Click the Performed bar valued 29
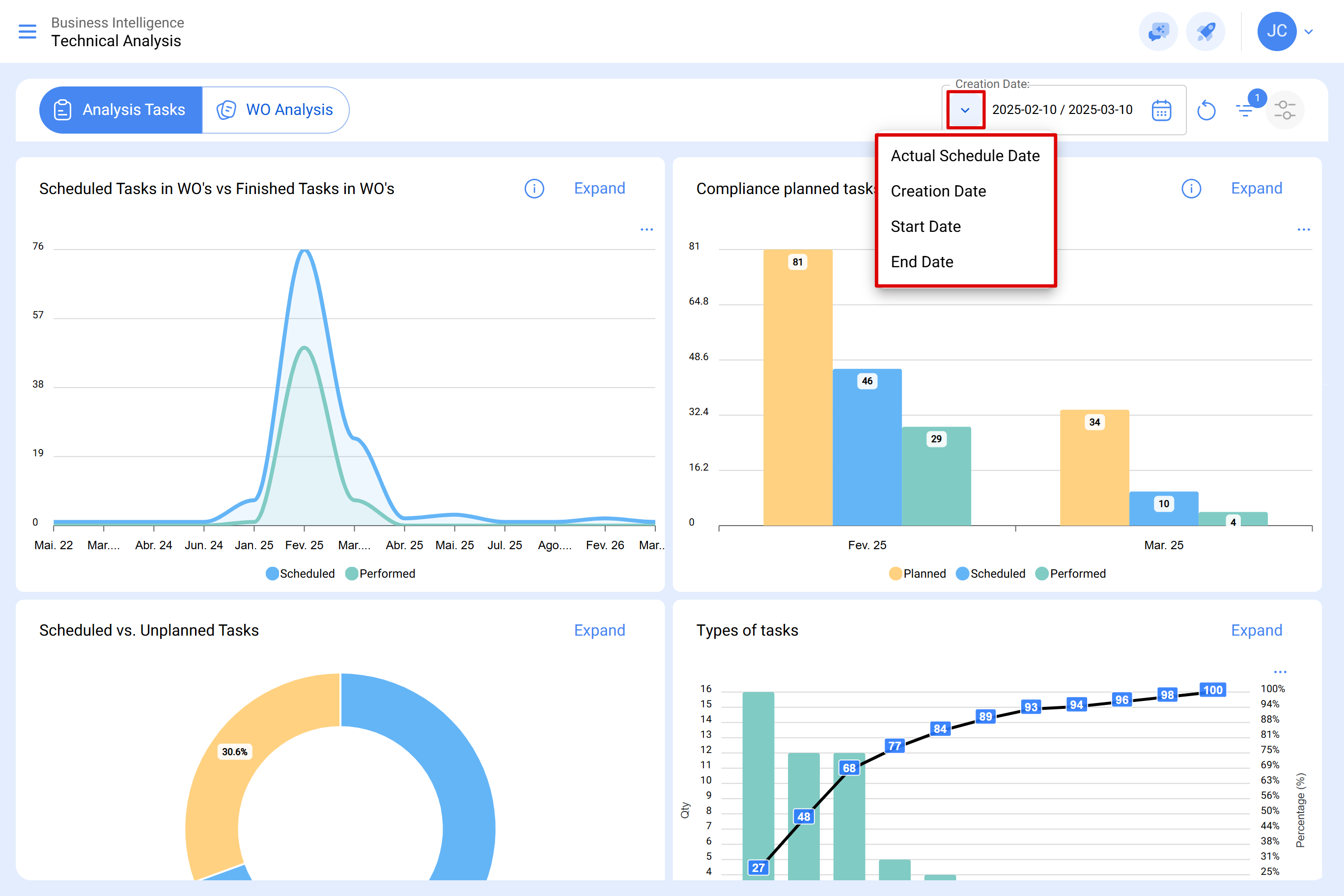 point(936,476)
